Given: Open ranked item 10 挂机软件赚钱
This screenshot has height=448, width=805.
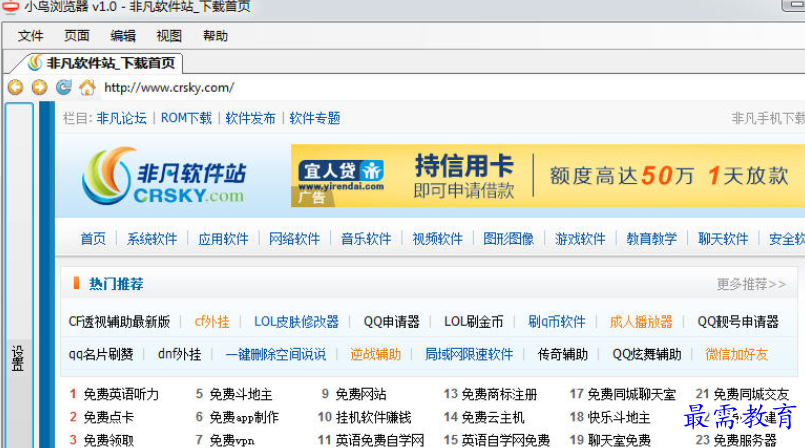Looking at the screenshot, I should [373, 417].
